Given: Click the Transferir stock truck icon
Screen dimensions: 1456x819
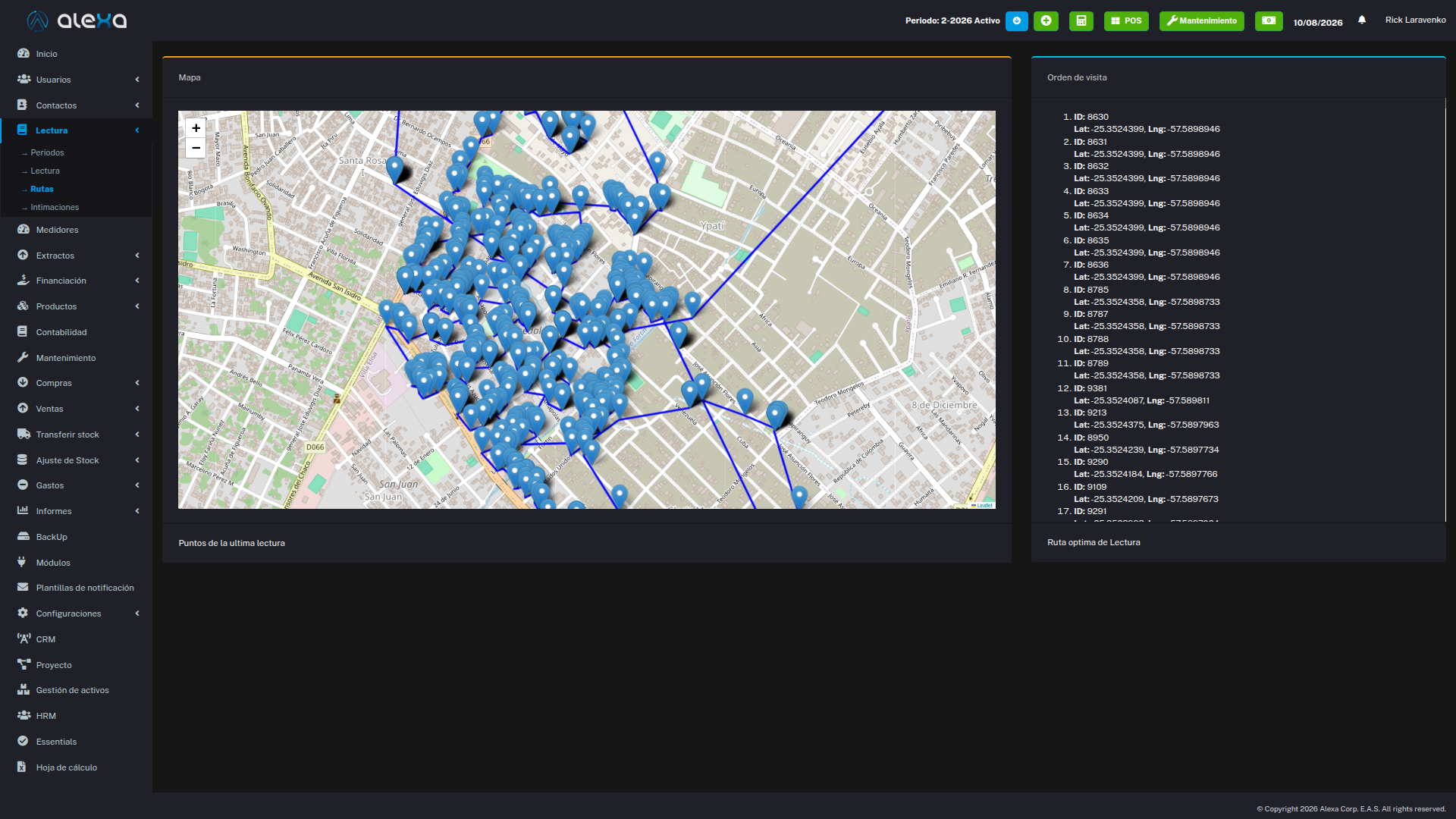Looking at the screenshot, I should (24, 435).
